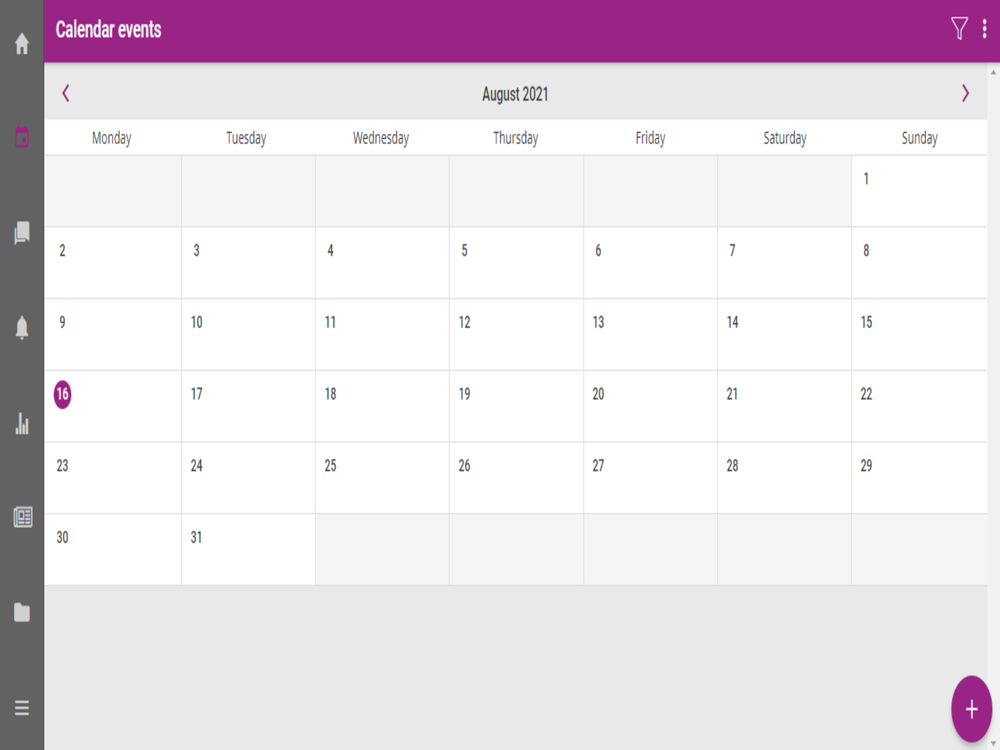This screenshot has width=1000, height=750.
Task: Pick day 8 in the Sunday column
Action: (x=919, y=263)
